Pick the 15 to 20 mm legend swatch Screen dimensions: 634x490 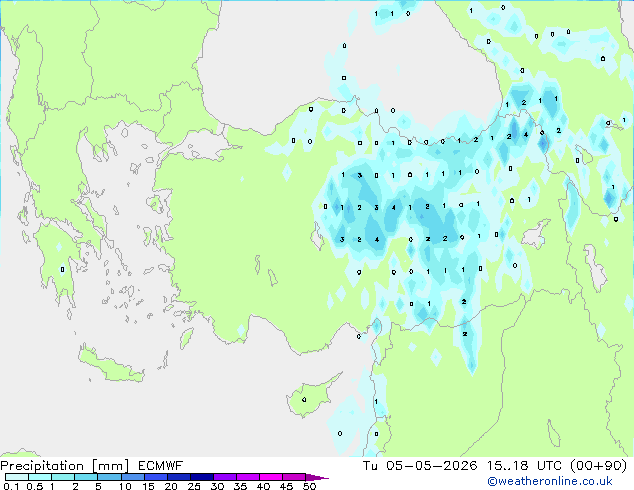click(x=156, y=477)
